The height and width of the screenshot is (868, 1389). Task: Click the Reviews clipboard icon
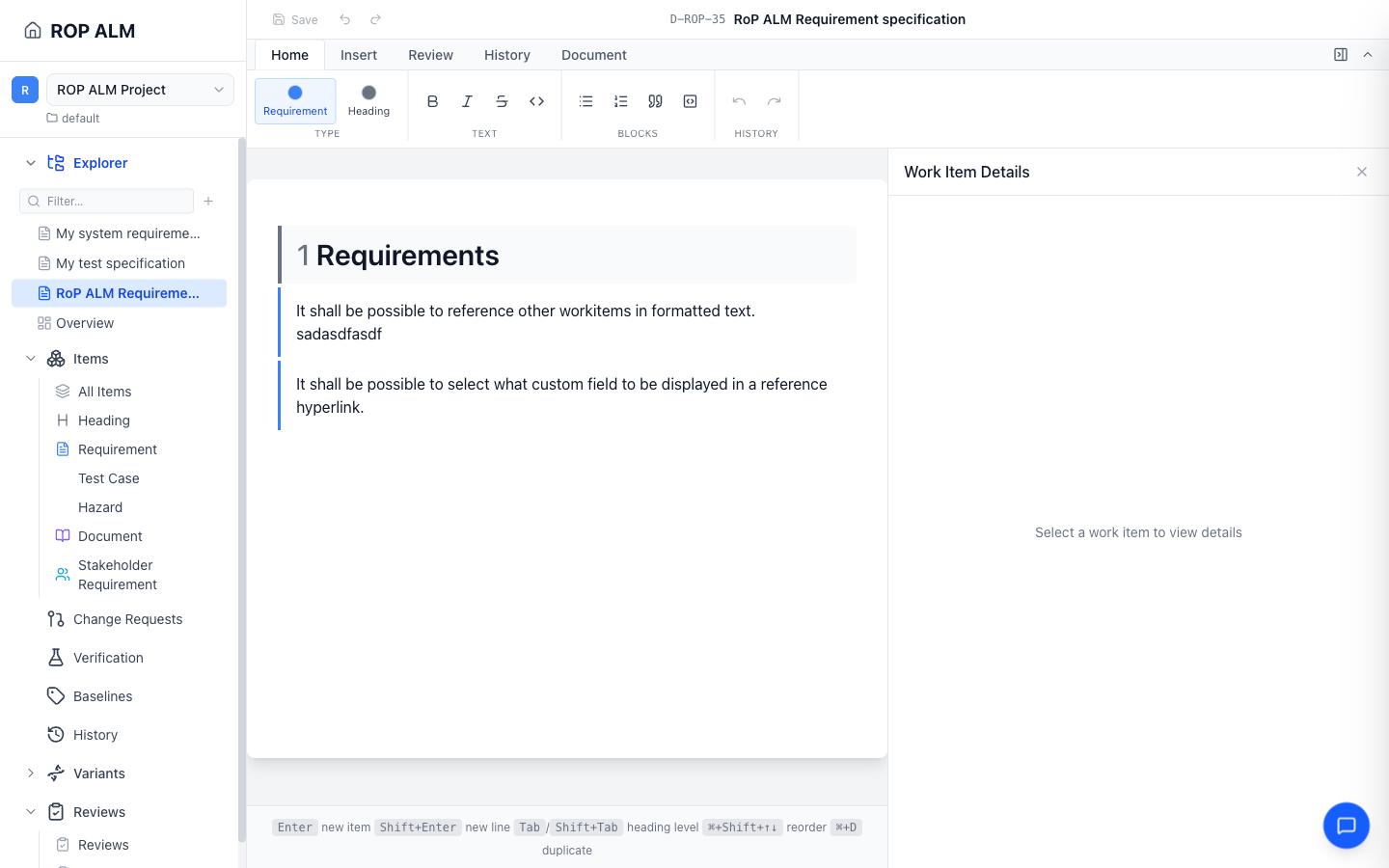(x=56, y=812)
